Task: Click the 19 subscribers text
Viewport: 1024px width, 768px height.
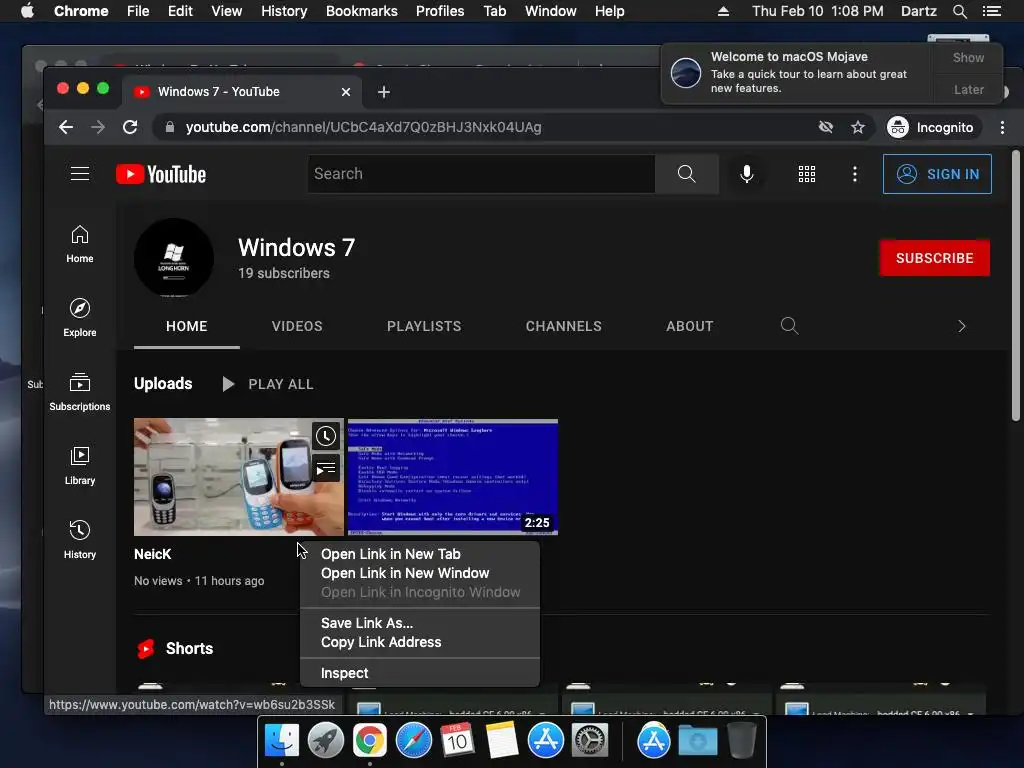Action: (x=283, y=273)
